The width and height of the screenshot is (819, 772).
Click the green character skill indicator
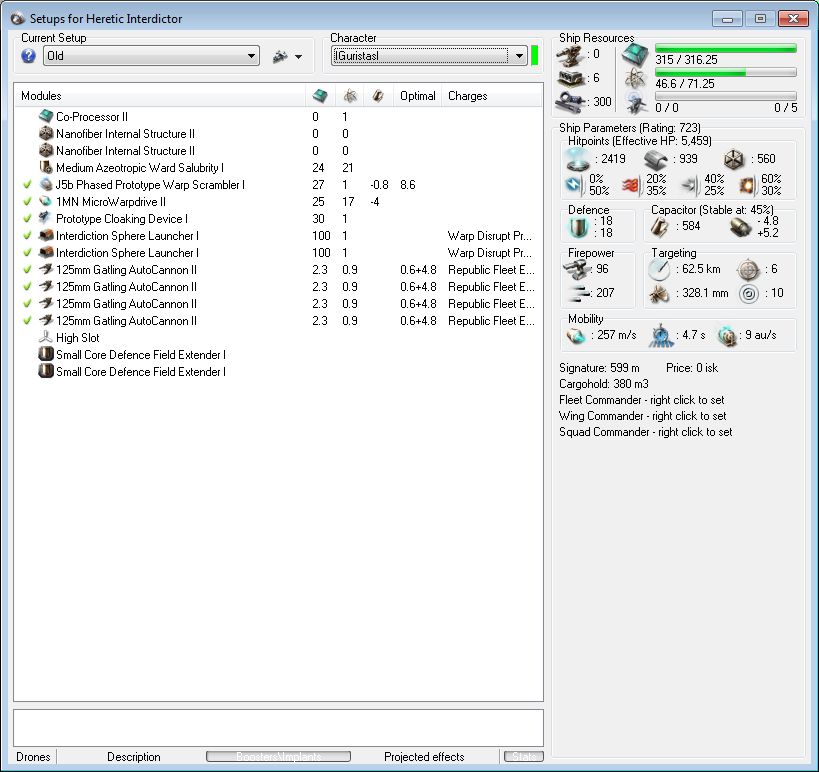pos(534,55)
